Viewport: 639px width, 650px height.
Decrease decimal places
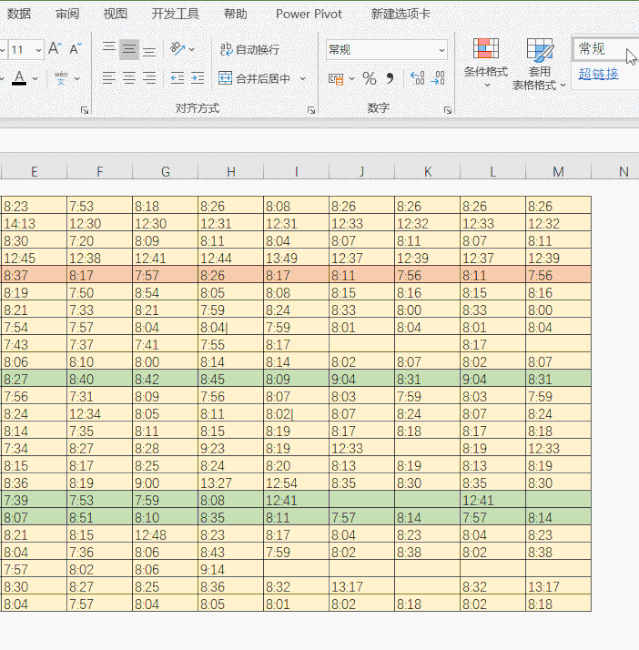pos(438,78)
